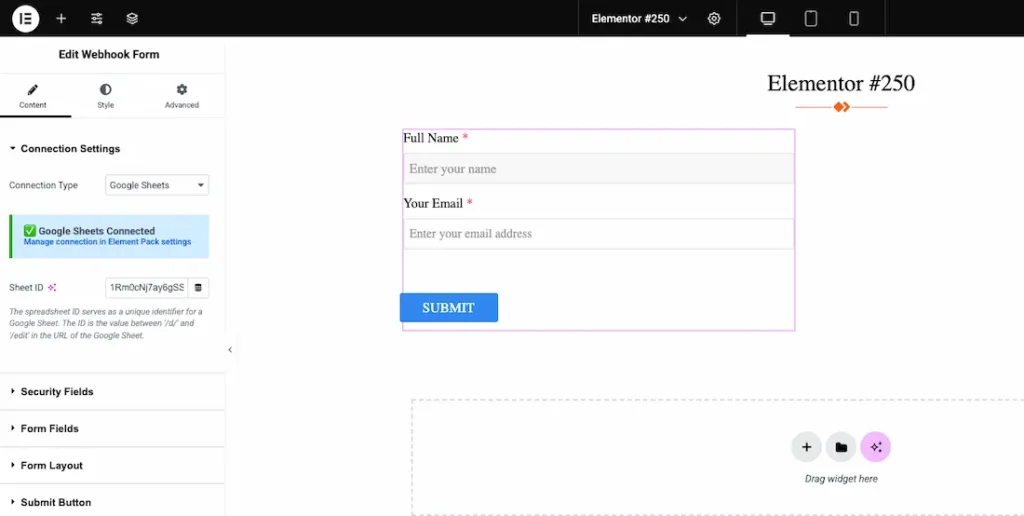Open site settings sliders icon
1024x516 pixels.
(x=97, y=18)
